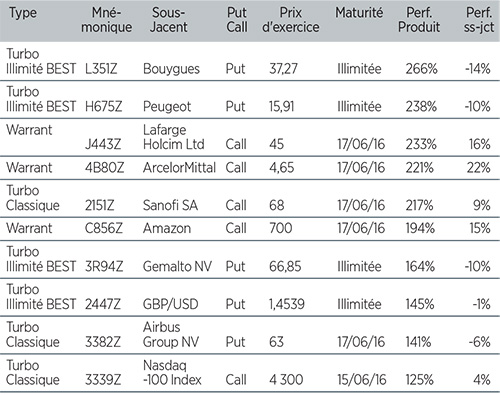This screenshot has height=395, width=500.
Task: Select the Mnémonique column header
Action: [x=107, y=20]
